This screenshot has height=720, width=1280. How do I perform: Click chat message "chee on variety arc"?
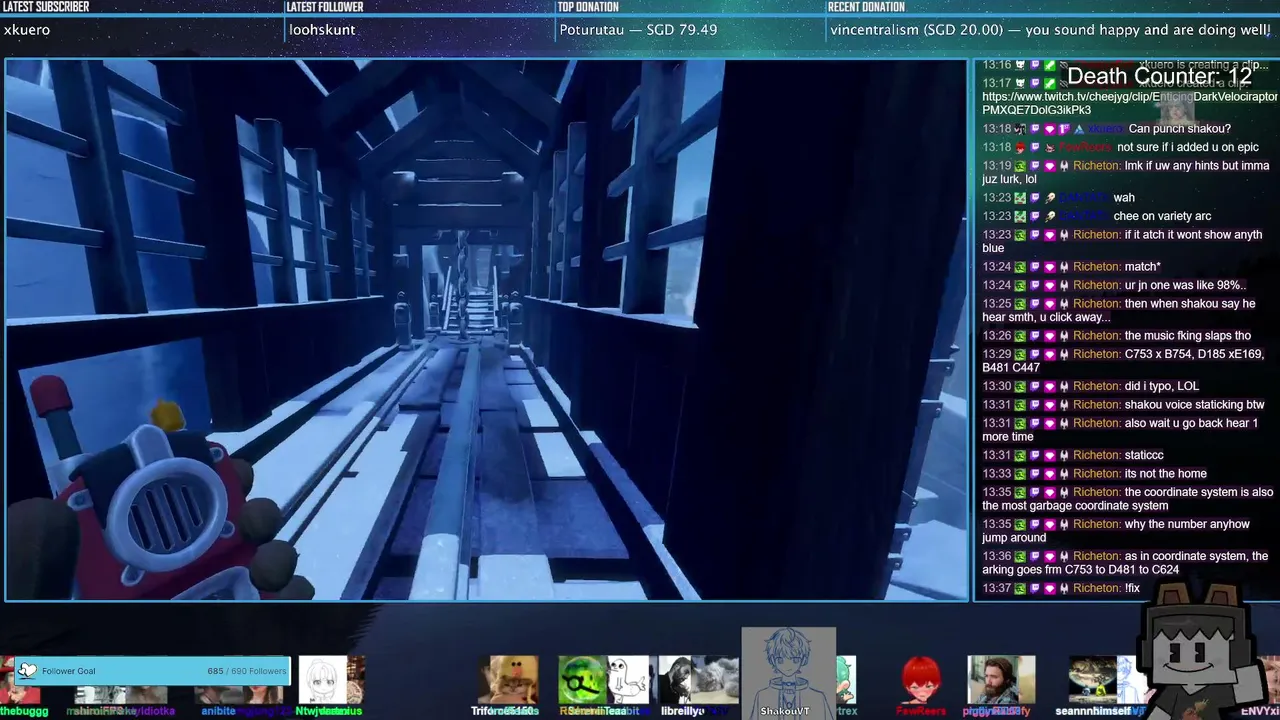[1162, 216]
